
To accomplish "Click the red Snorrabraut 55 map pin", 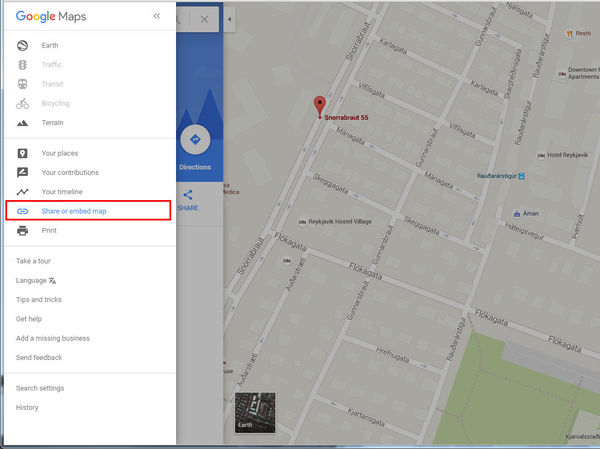I will (x=320, y=107).
